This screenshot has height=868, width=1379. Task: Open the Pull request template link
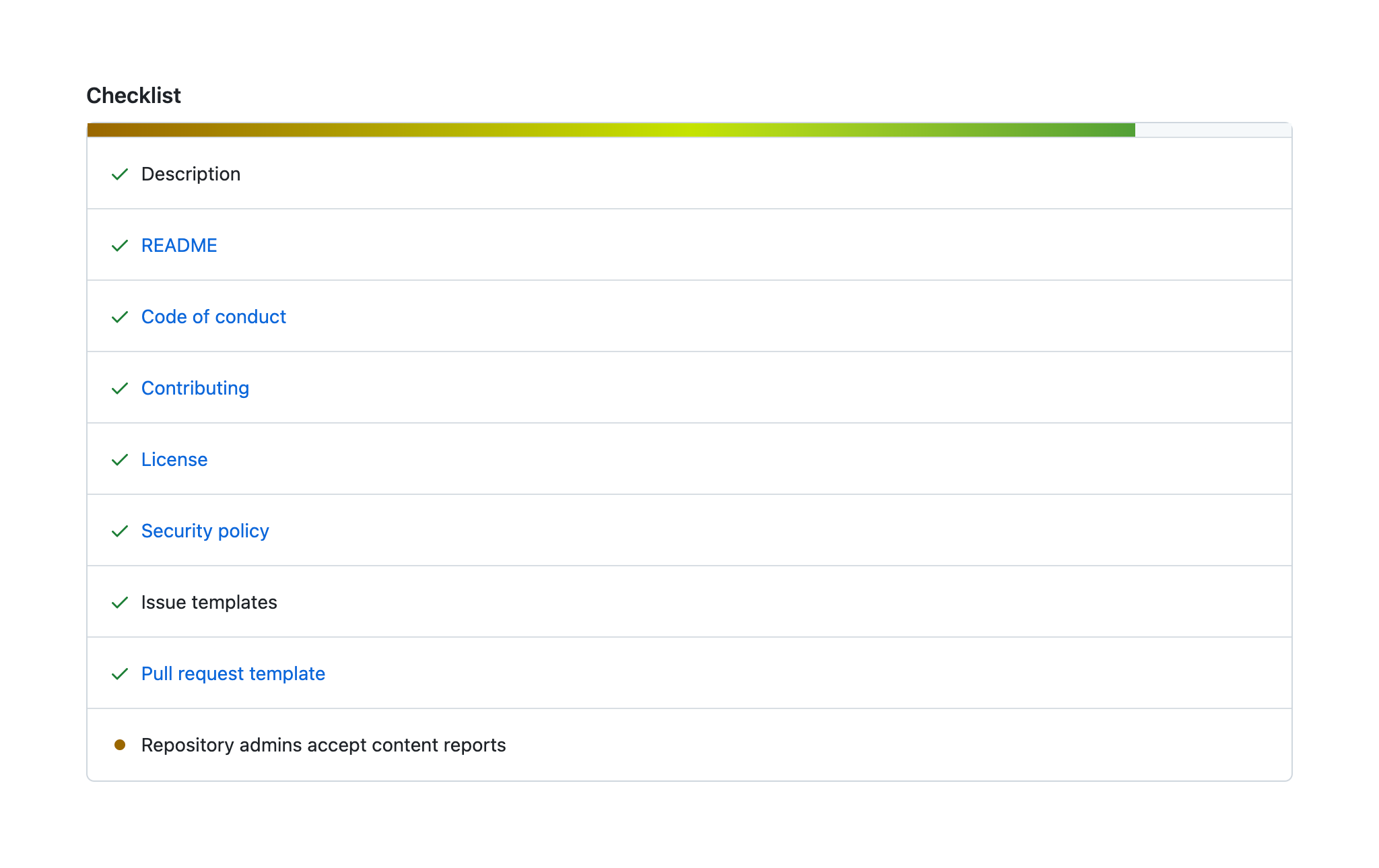pyautogui.click(x=232, y=673)
